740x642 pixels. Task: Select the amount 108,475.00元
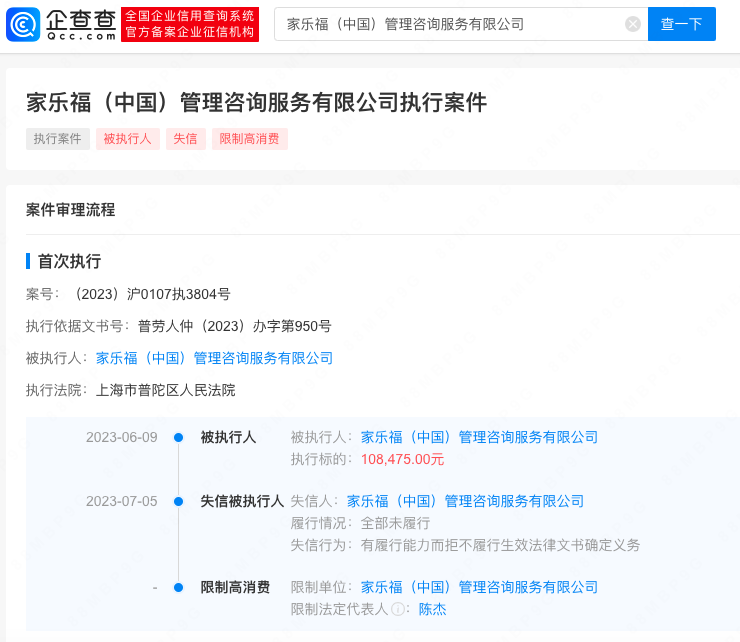(402, 459)
